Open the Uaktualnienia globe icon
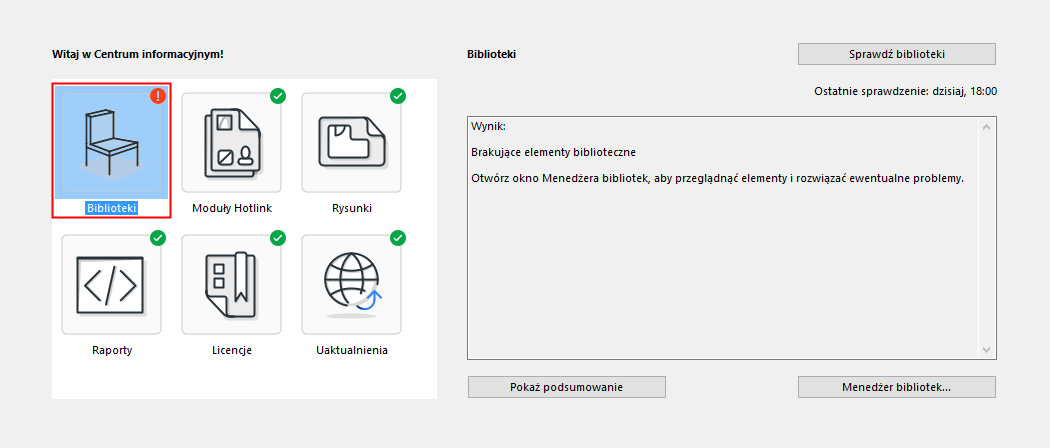Viewport: 1050px width, 448px height. [x=351, y=284]
